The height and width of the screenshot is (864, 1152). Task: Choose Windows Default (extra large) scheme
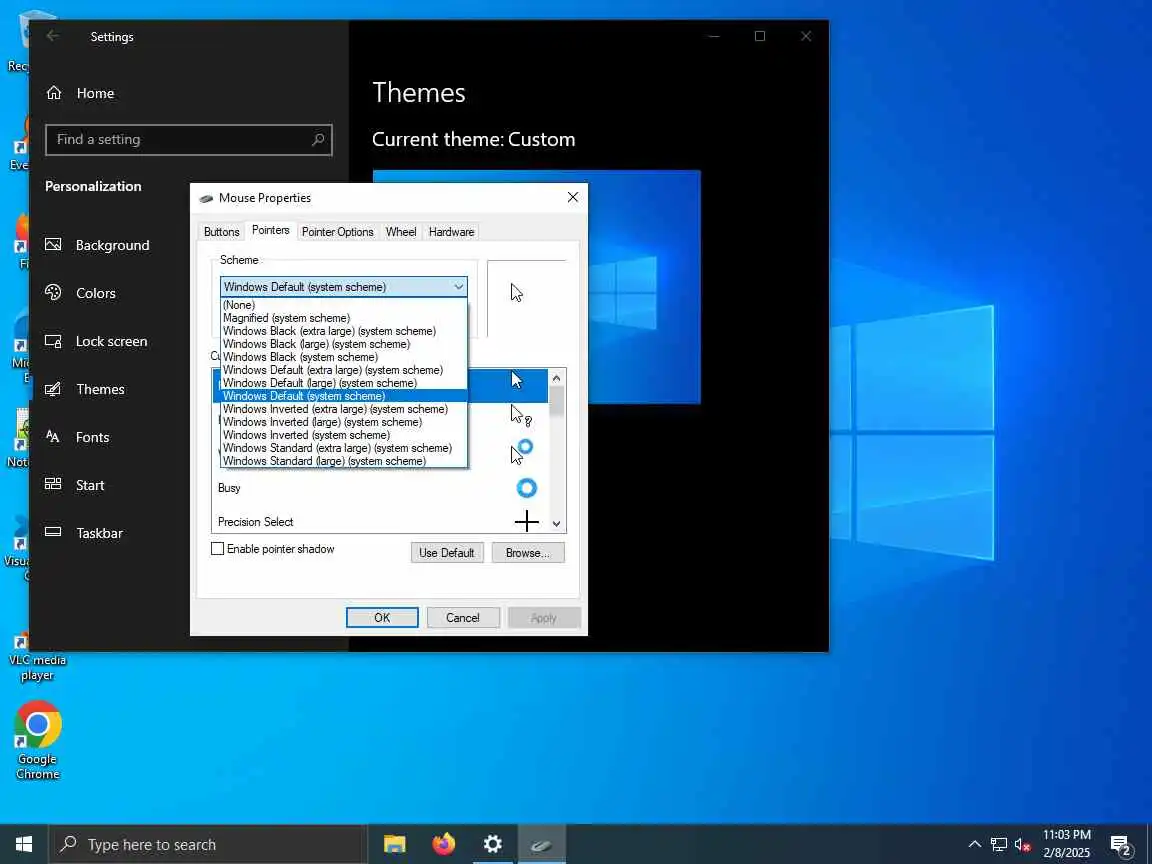[x=344, y=370]
